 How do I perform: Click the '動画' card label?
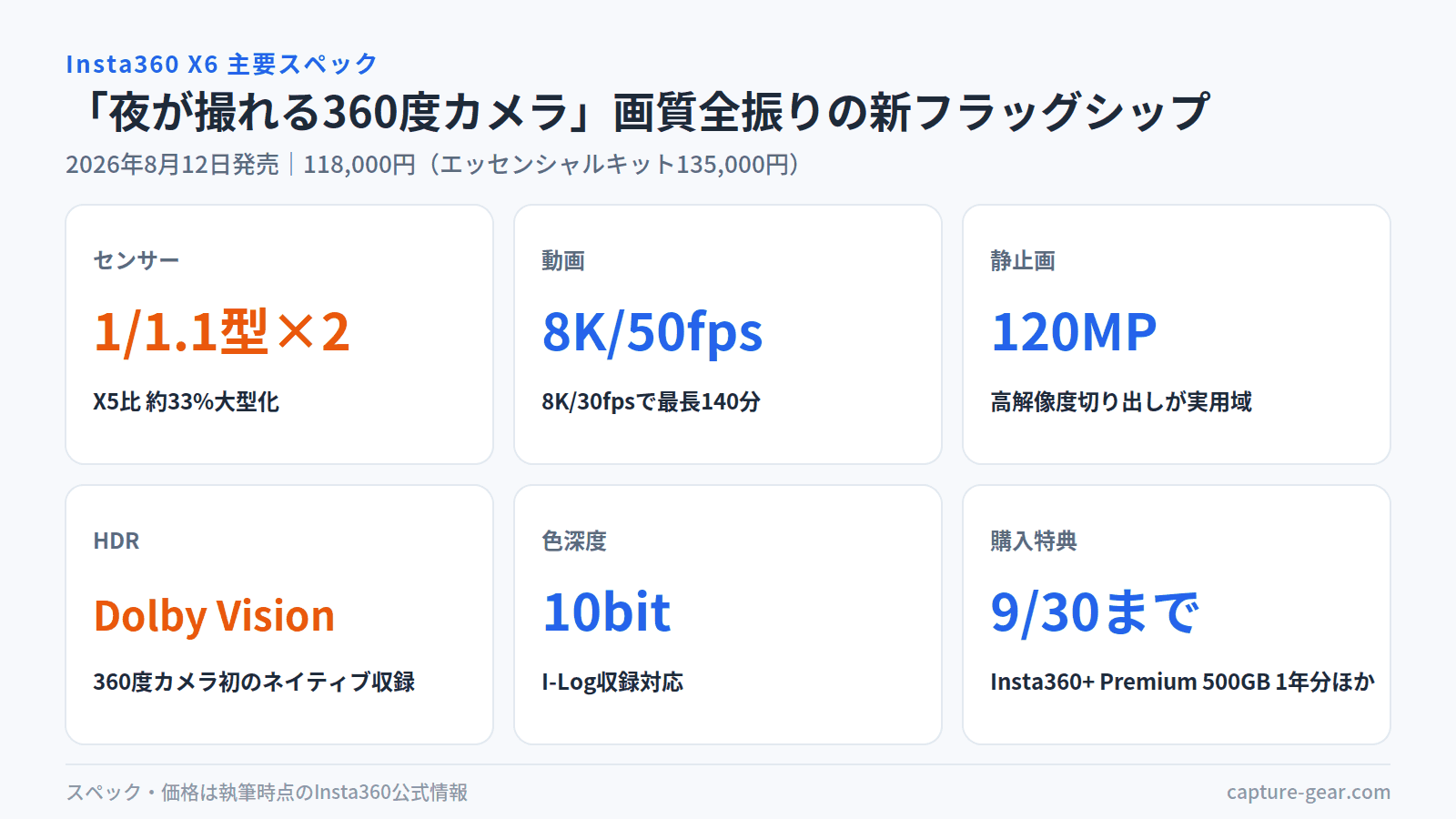563,260
